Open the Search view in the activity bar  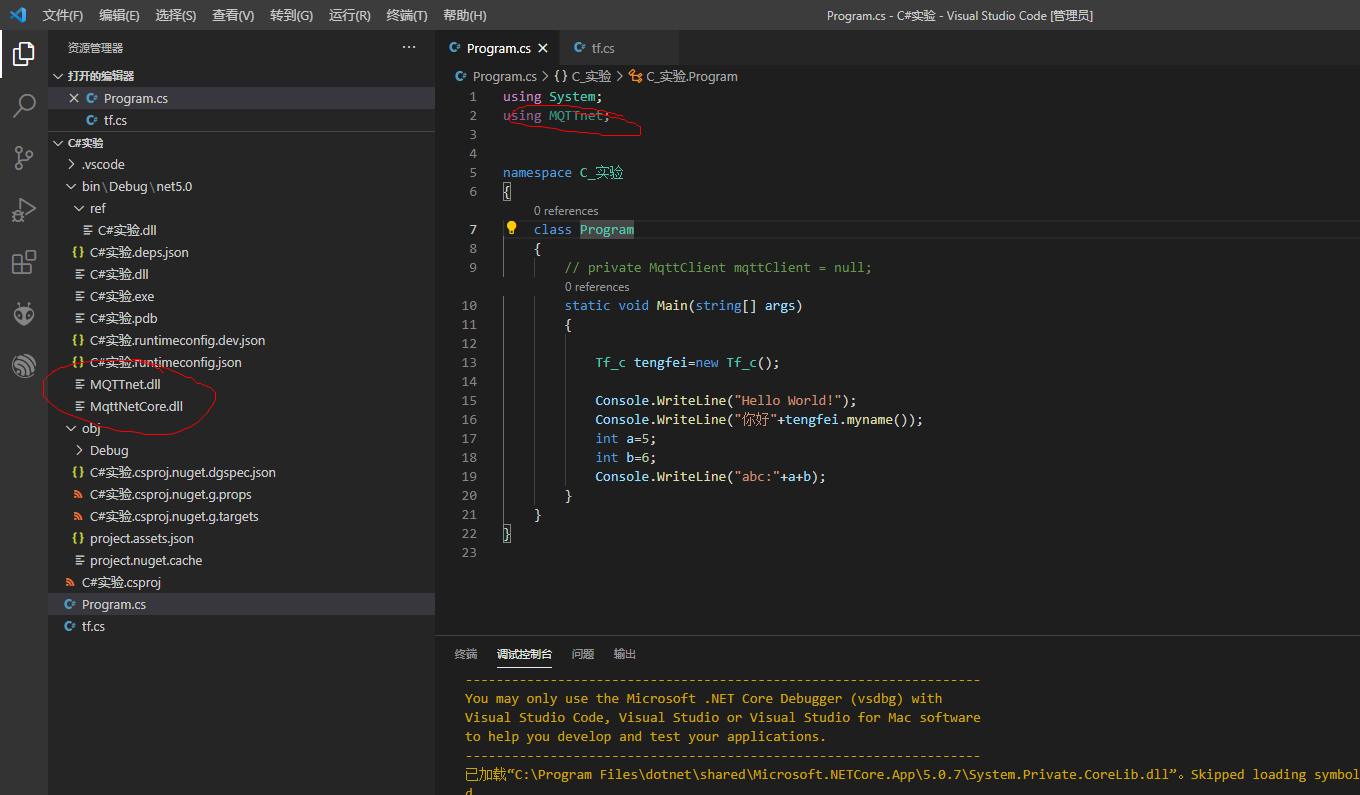(x=24, y=106)
